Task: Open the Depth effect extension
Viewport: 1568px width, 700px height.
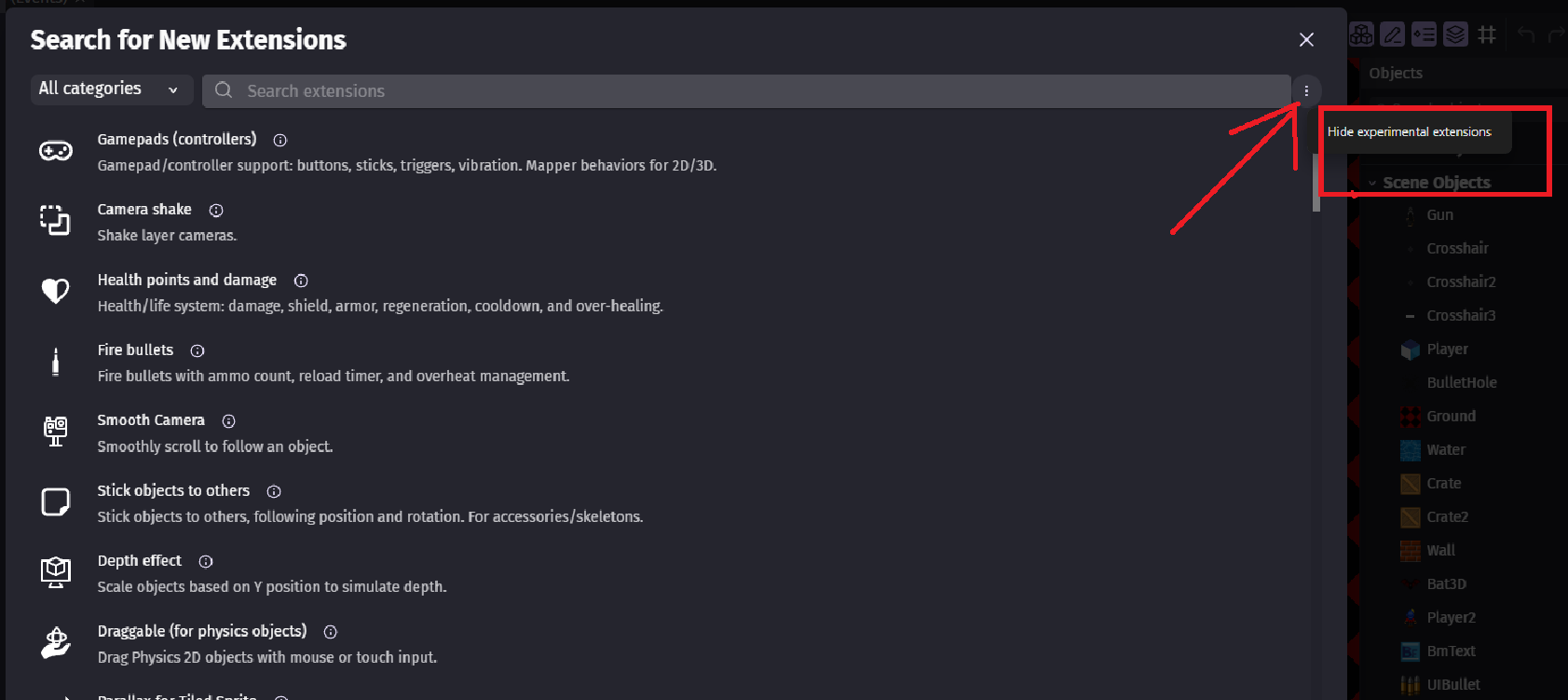Action: pos(140,561)
